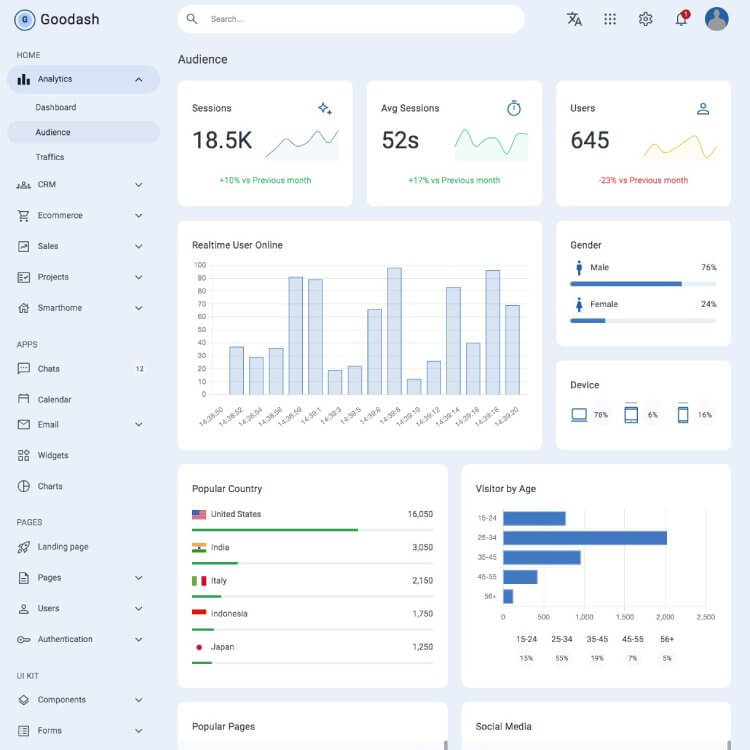The width and height of the screenshot is (750, 750).
Task: Collapse the Analytics menu section
Action: (x=138, y=80)
